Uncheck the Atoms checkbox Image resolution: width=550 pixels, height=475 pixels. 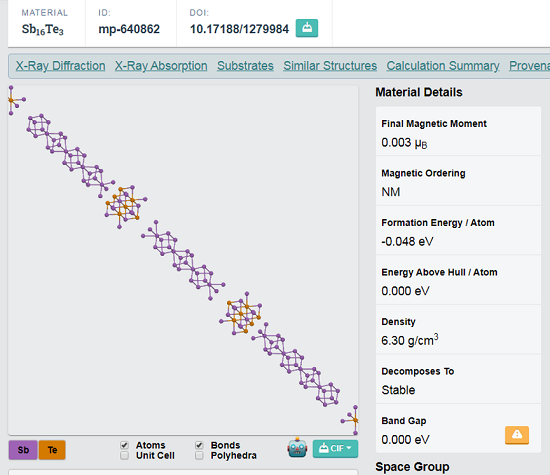pos(125,445)
